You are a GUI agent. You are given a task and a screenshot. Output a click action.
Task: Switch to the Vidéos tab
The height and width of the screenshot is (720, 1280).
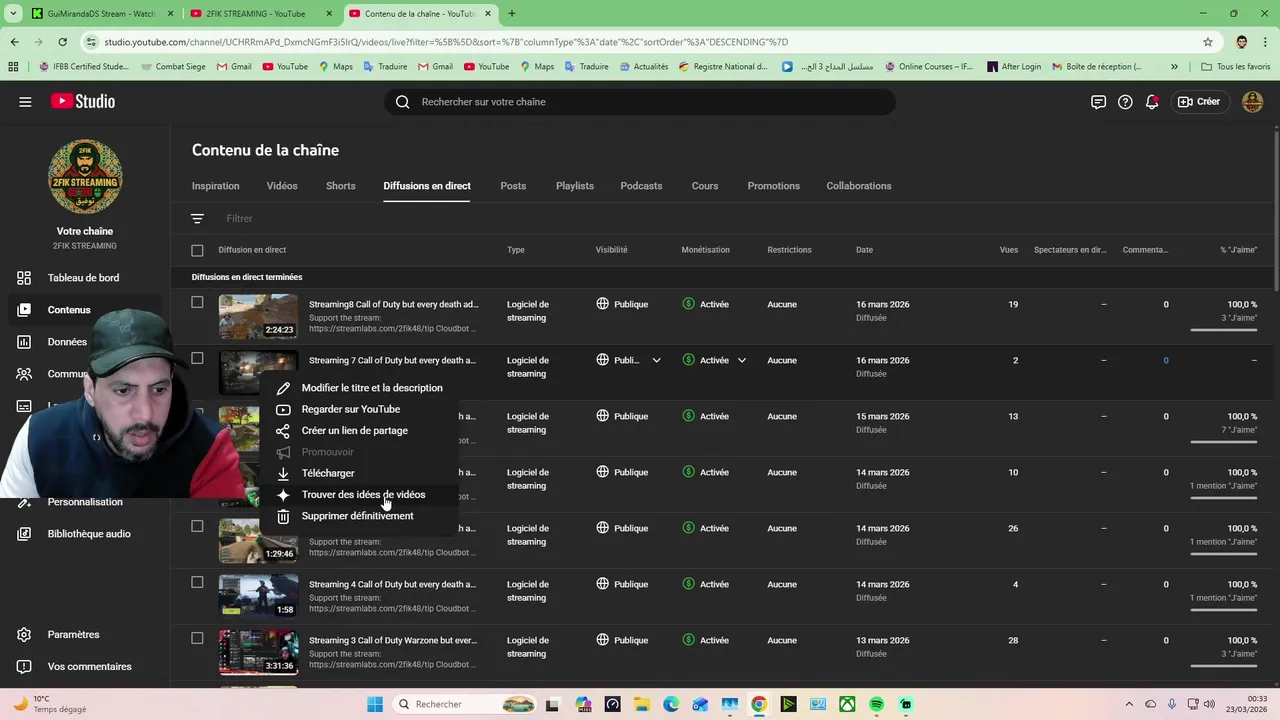[282, 186]
